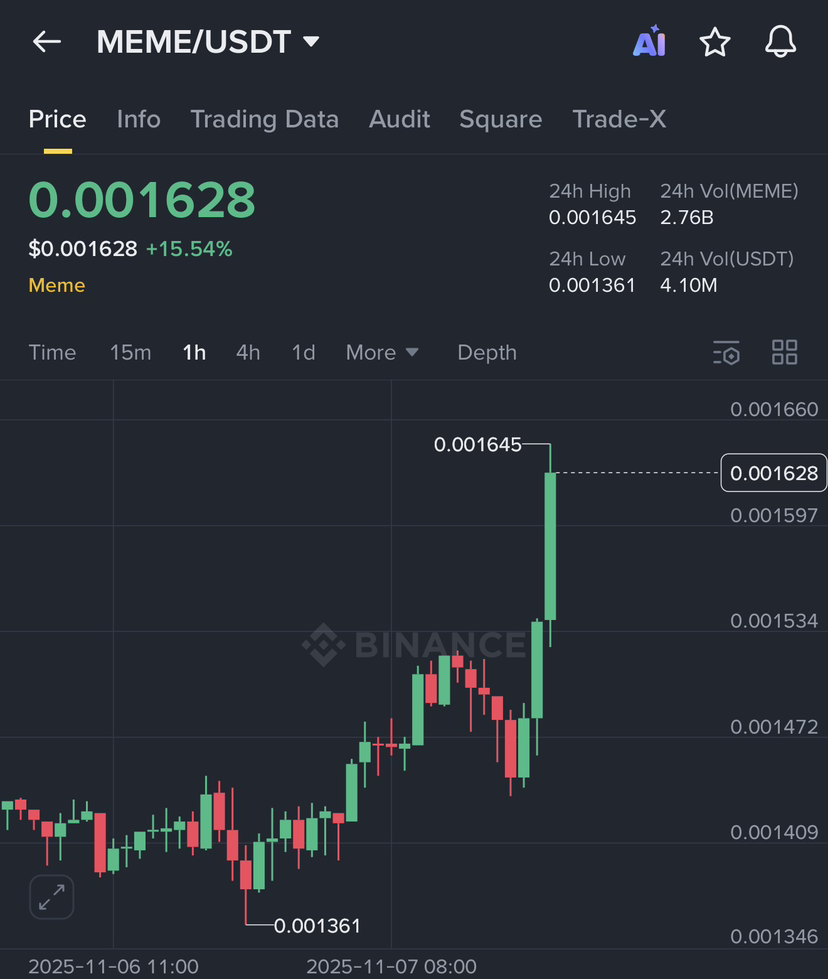Open chart indicator settings icon
The height and width of the screenshot is (979, 828).
726,352
